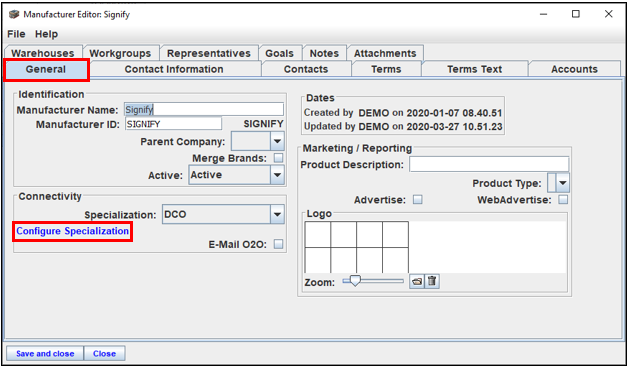
Task: Open the Specialization DCO dropdown
Action: [277, 214]
